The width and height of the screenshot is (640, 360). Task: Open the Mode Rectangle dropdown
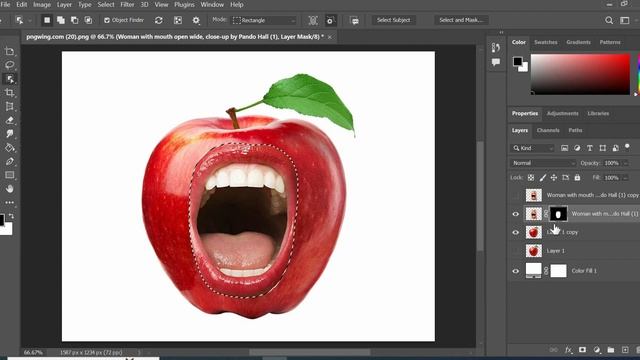tap(264, 20)
